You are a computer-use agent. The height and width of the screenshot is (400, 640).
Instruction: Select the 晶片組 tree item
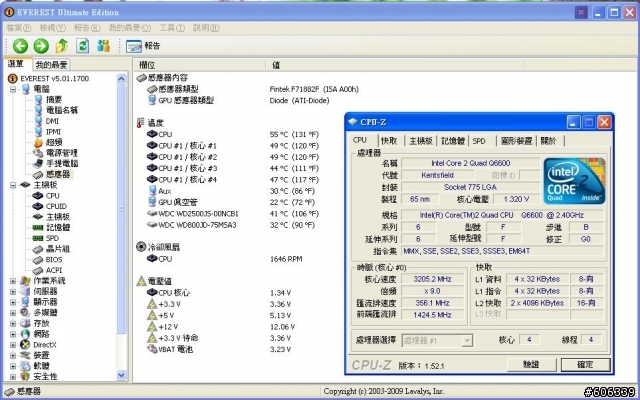click(x=58, y=249)
